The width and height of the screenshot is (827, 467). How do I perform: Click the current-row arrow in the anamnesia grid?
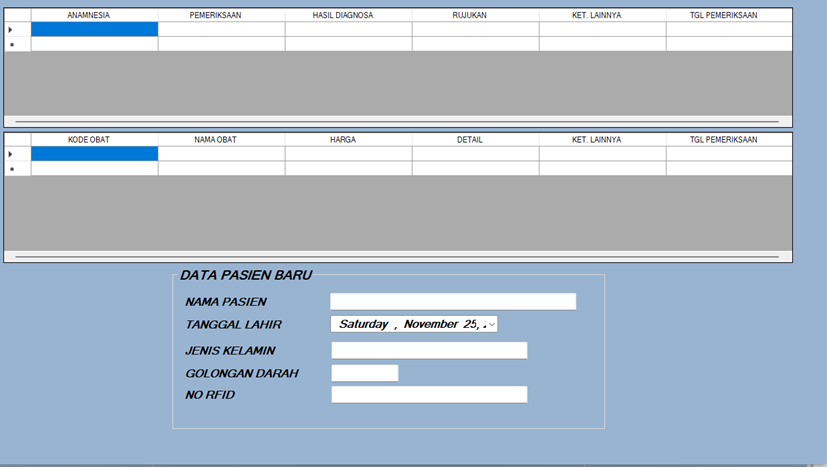[x=11, y=30]
